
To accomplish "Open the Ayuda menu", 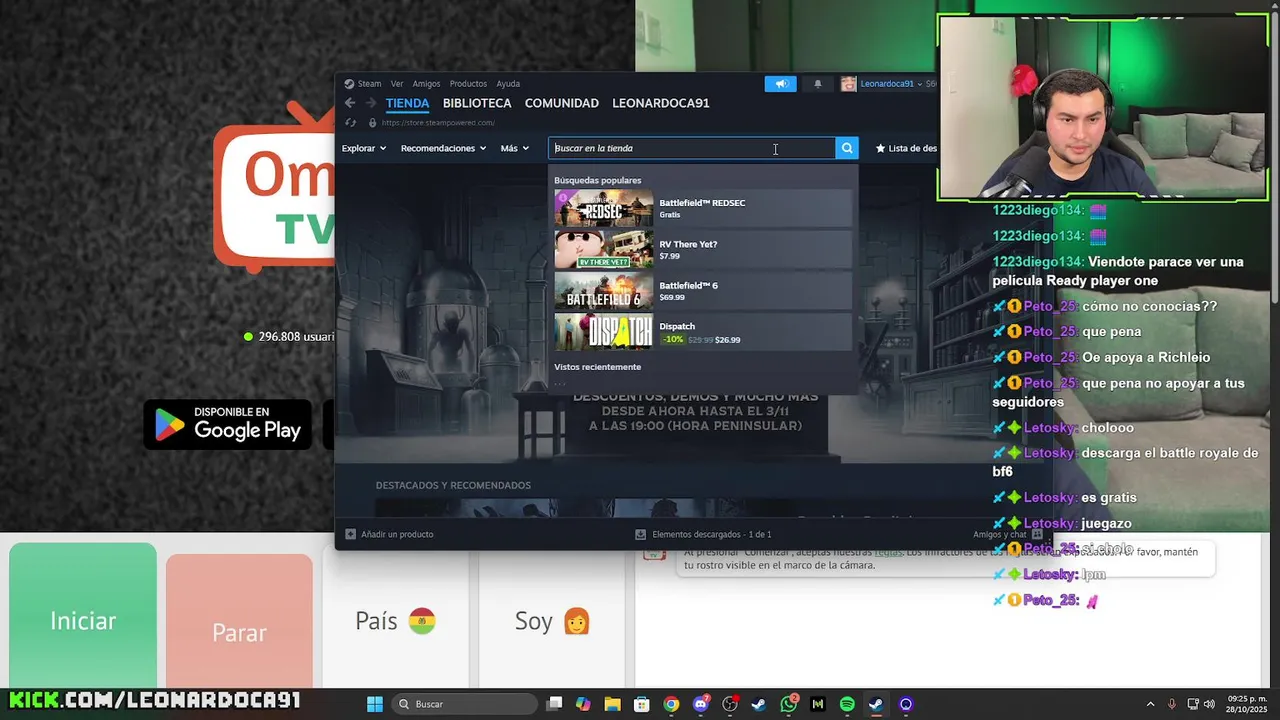I will click(x=508, y=84).
